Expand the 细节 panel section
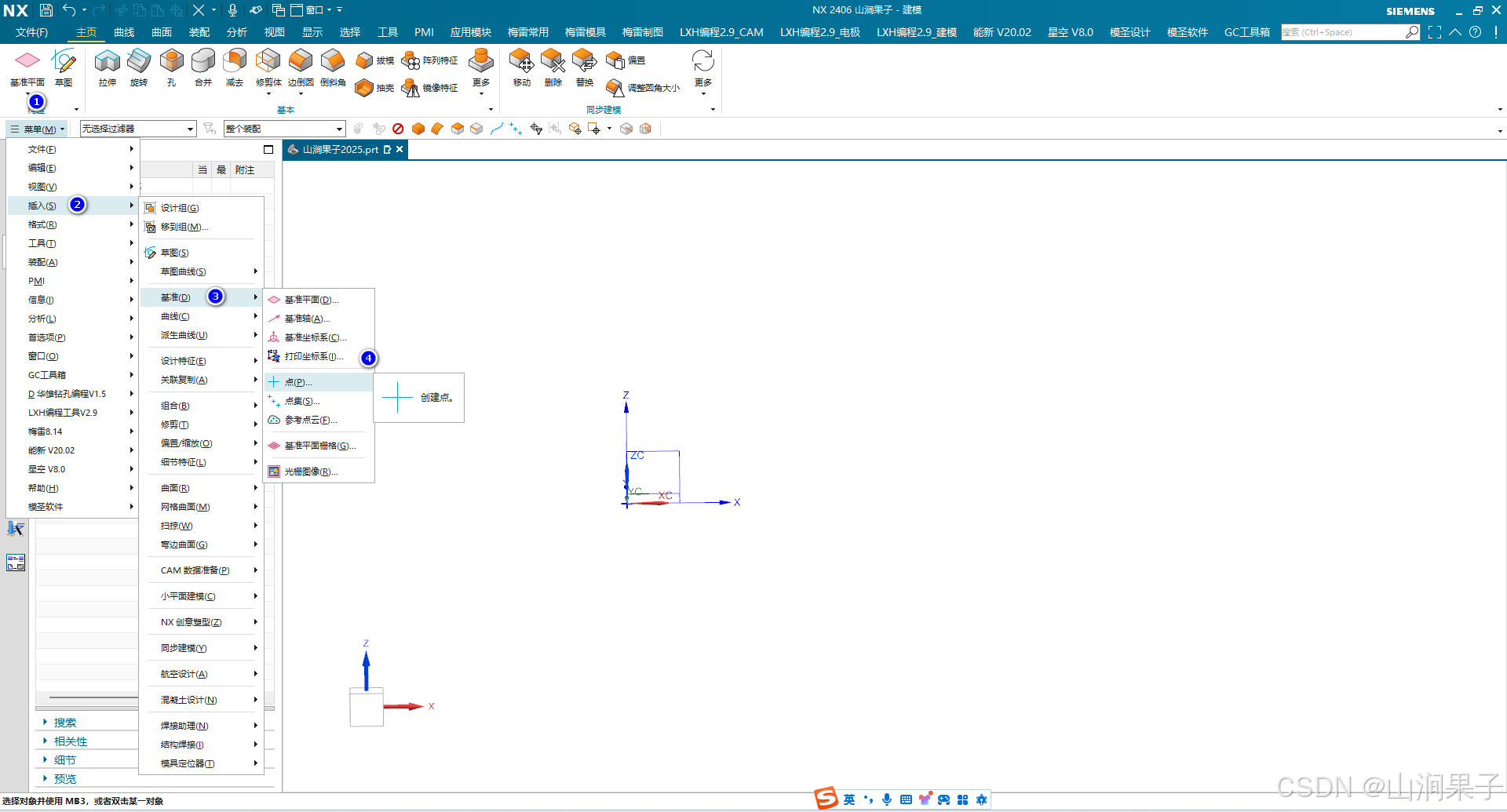1507x812 pixels. coord(65,760)
